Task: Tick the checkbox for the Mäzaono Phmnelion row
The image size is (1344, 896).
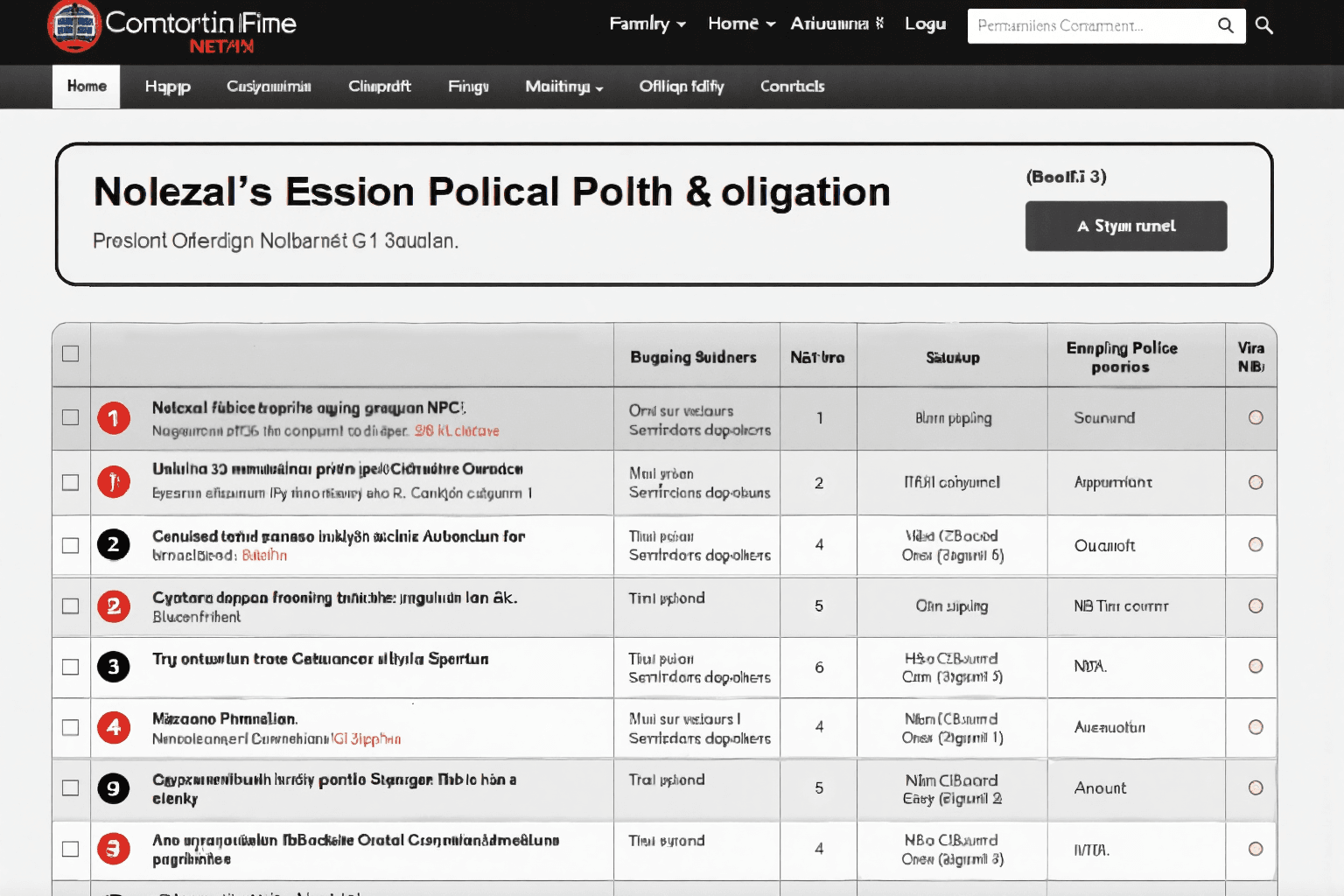Action: [71, 727]
